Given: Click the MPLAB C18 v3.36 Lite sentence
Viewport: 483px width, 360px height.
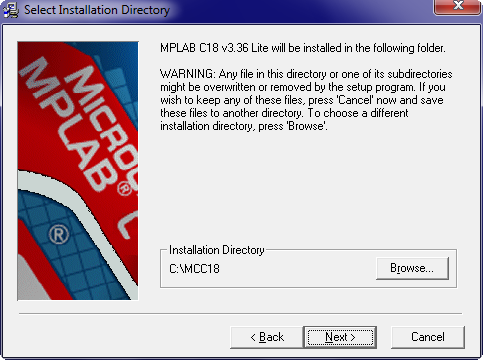Looking at the screenshot, I should [303, 48].
